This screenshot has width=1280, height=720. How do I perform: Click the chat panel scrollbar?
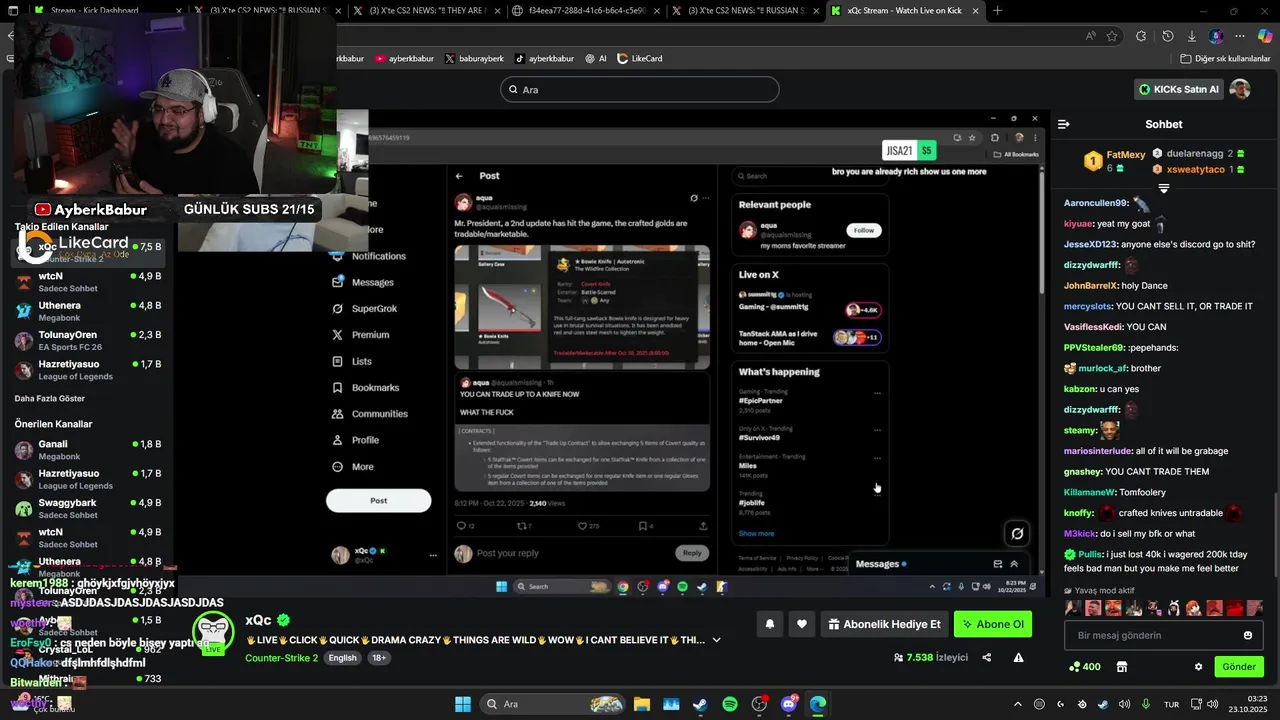tap(1275, 535)
